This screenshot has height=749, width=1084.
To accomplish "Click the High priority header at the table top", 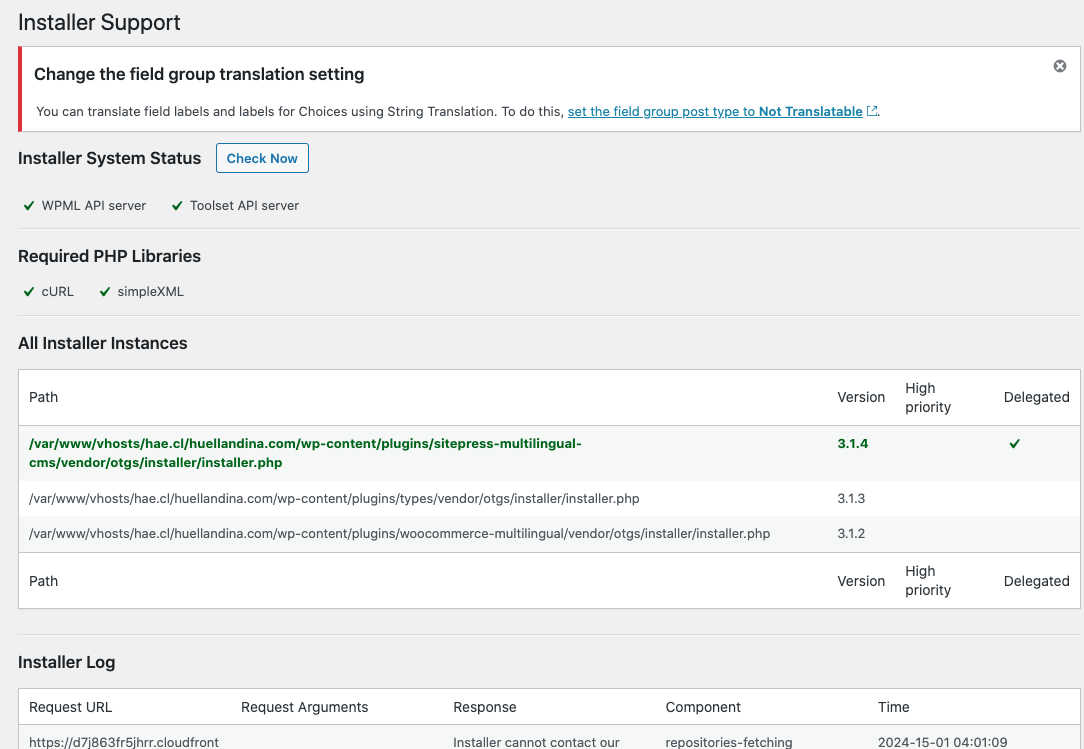I will tap(928, 397).
